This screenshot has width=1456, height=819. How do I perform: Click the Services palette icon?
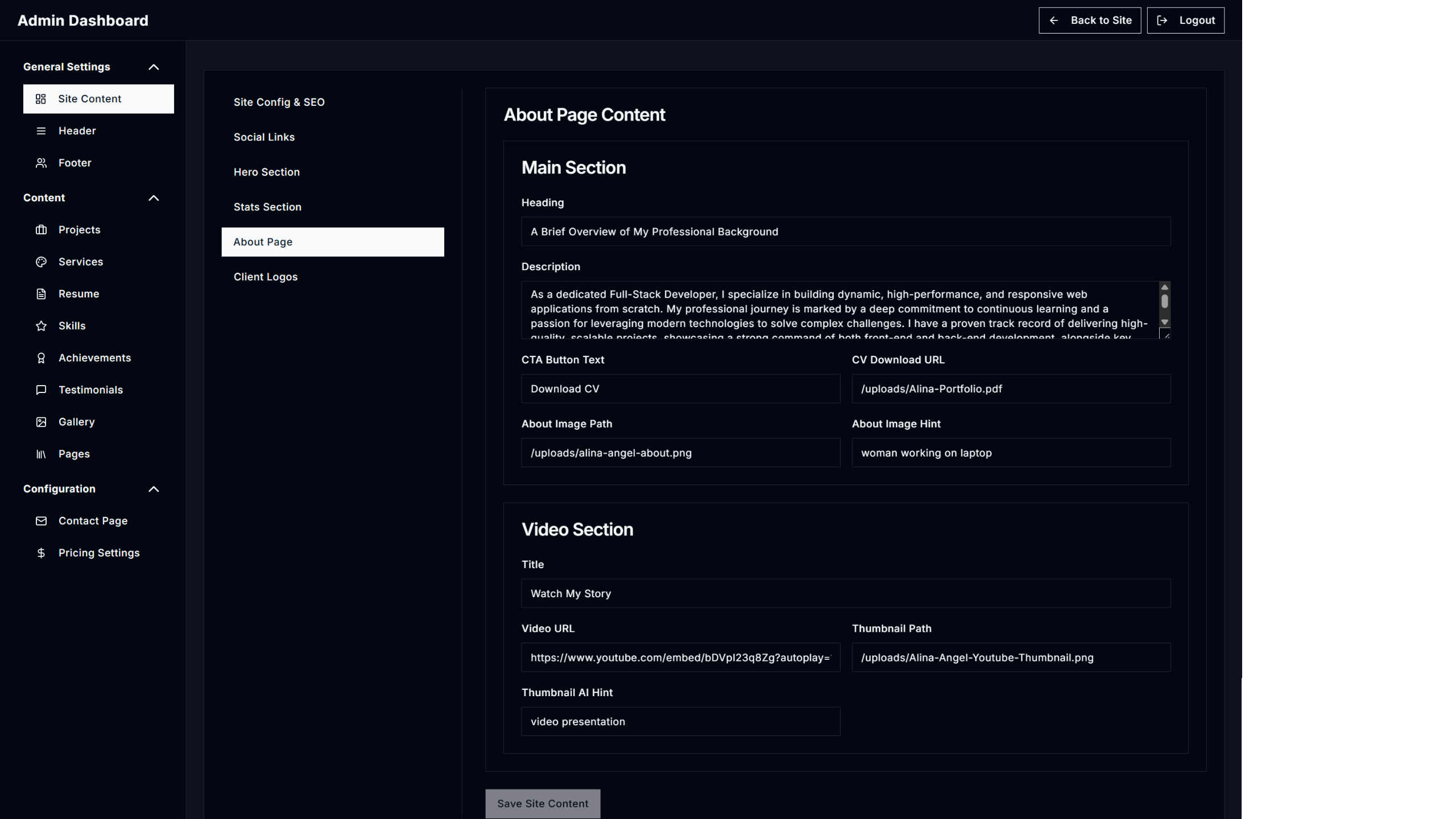(x=40, y=262)
